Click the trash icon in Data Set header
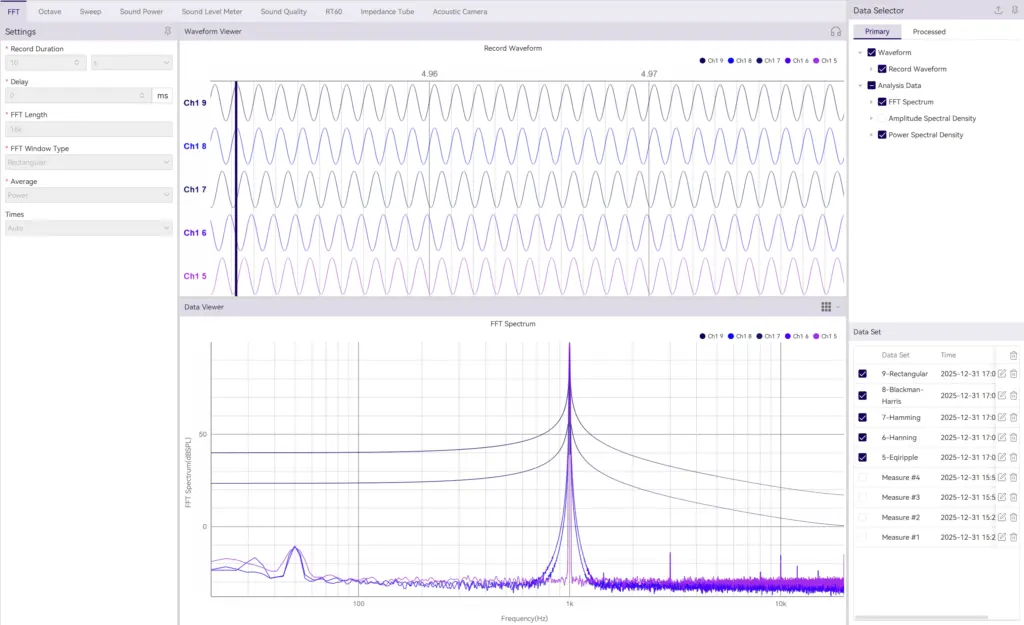 pos(1014,355)
